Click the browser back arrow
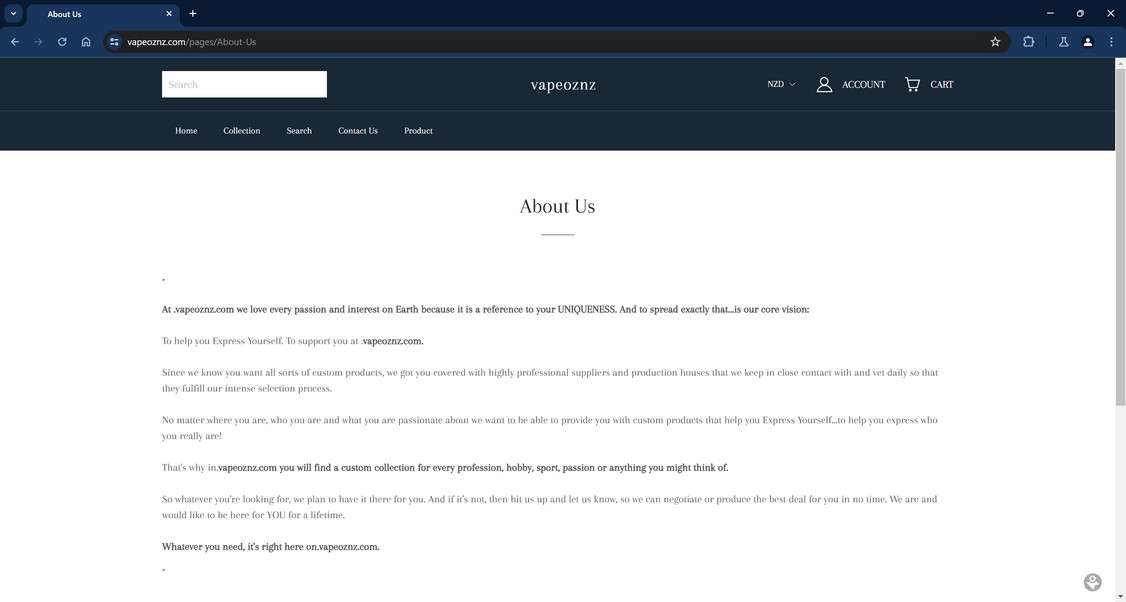Image resolution: width=1126 pixels, height=602 pixels. click(14, 42)
